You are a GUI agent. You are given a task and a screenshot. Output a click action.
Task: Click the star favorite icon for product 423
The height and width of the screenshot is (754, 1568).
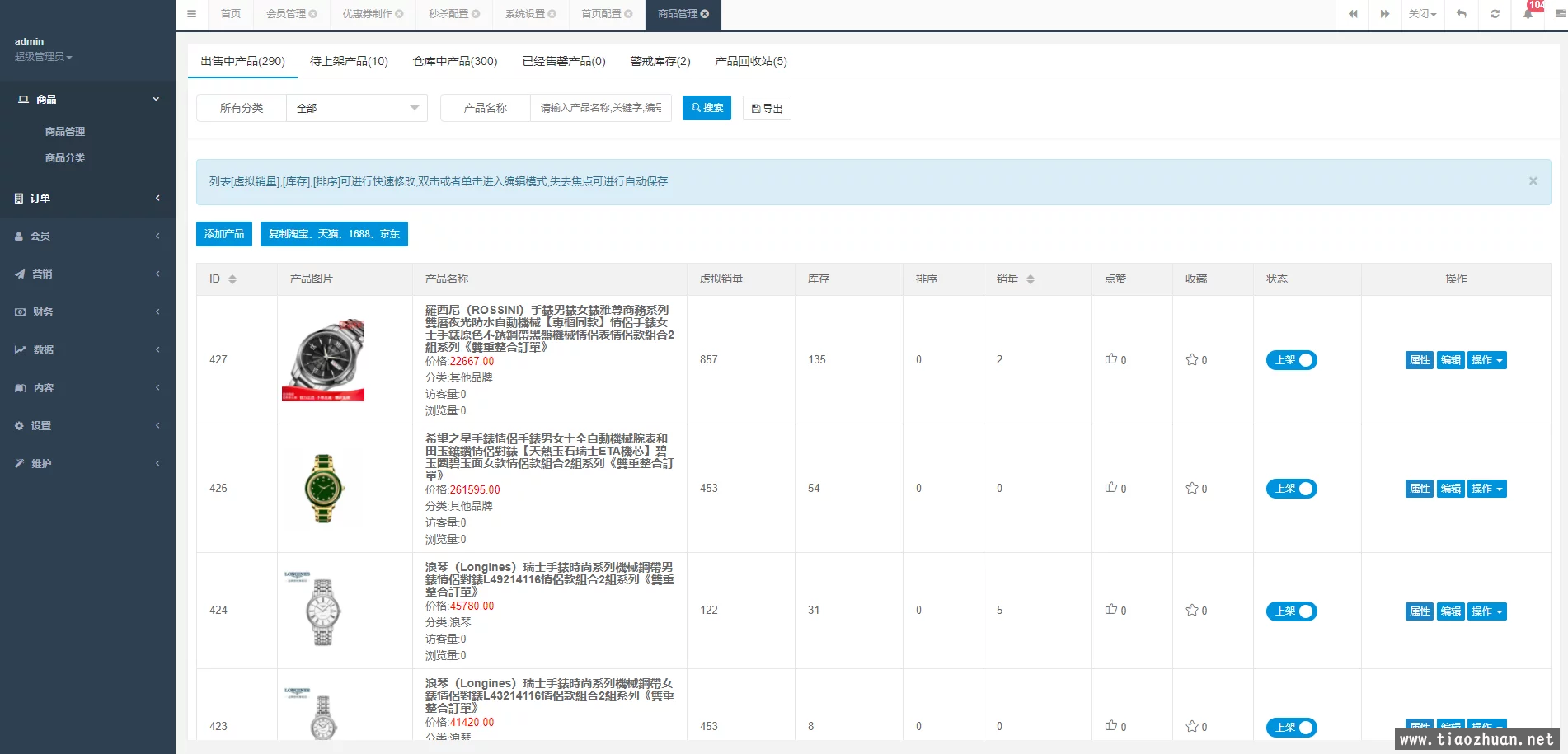(x=1192, y=726)
